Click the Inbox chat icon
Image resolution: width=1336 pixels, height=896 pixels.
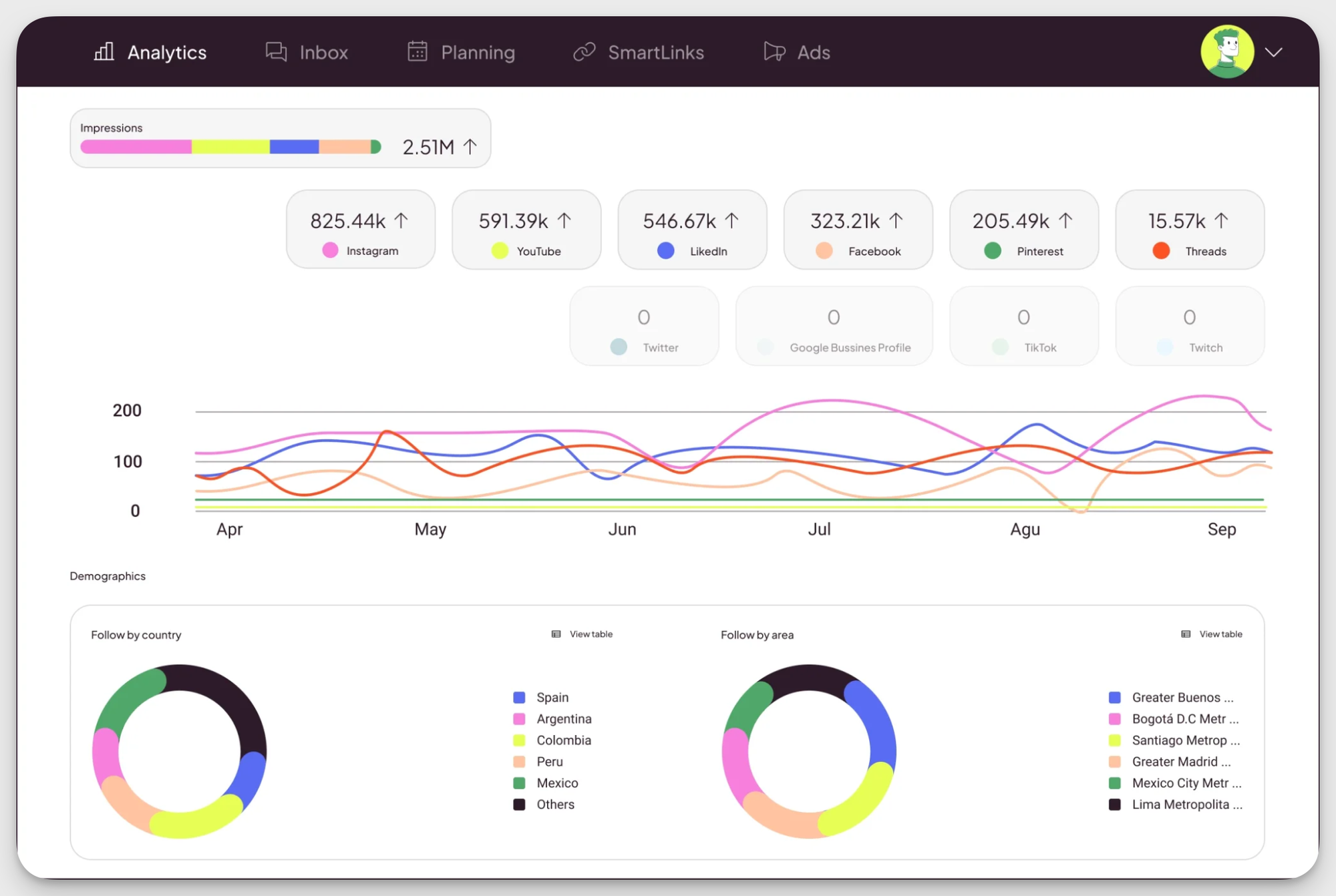(275, 52)
